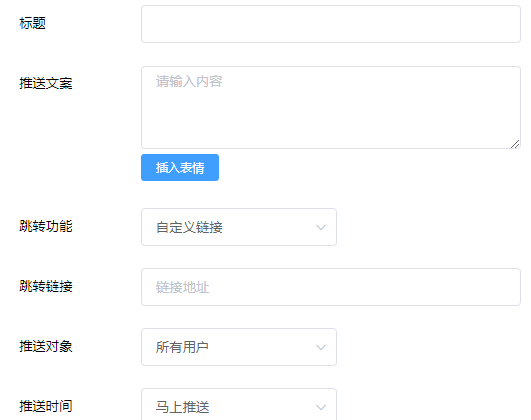The height and width of the screenshot is (420, 531).
Task: Open the 跳转功能 dropdown showing 自定义链接
Action: point(239,227)
